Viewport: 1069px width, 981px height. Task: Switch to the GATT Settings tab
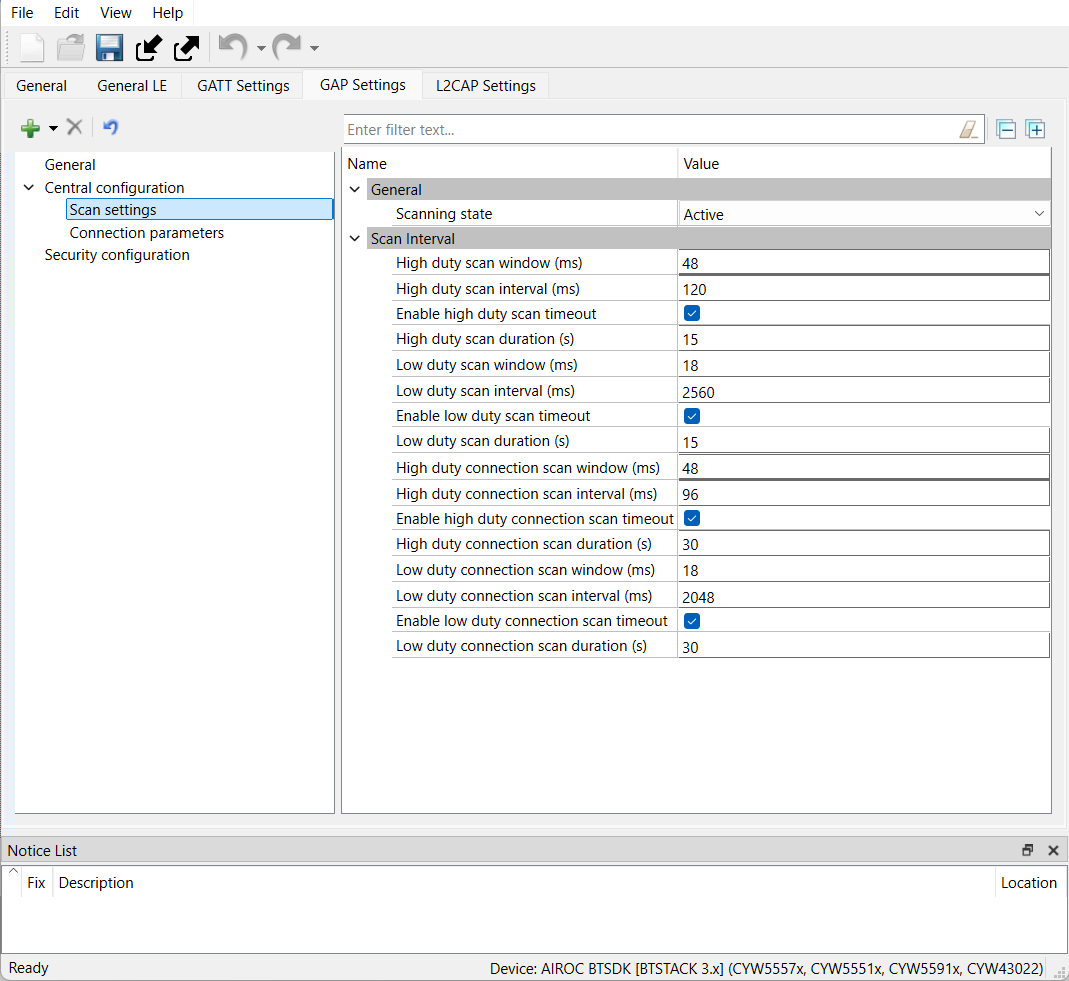pyautogui.click(x=243, y=86)
